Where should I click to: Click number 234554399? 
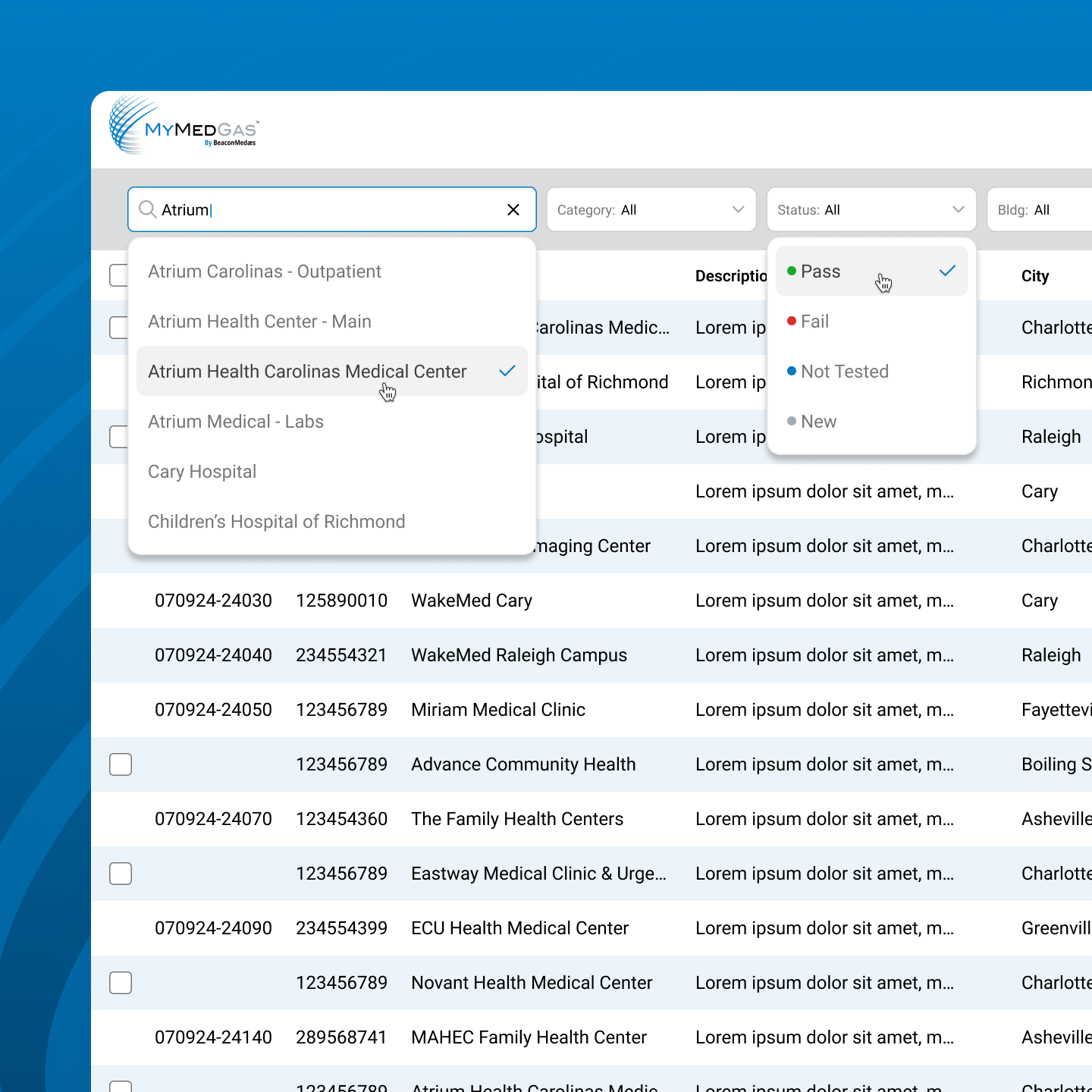pos(341,928)
